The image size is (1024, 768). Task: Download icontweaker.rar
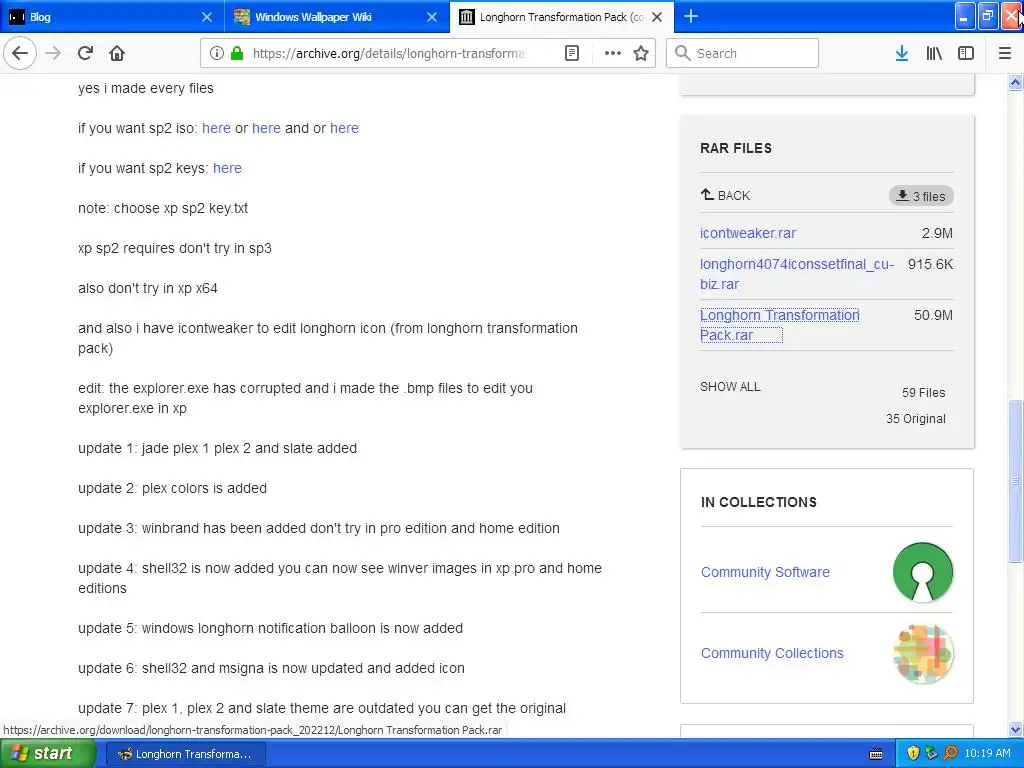[748, 233]
